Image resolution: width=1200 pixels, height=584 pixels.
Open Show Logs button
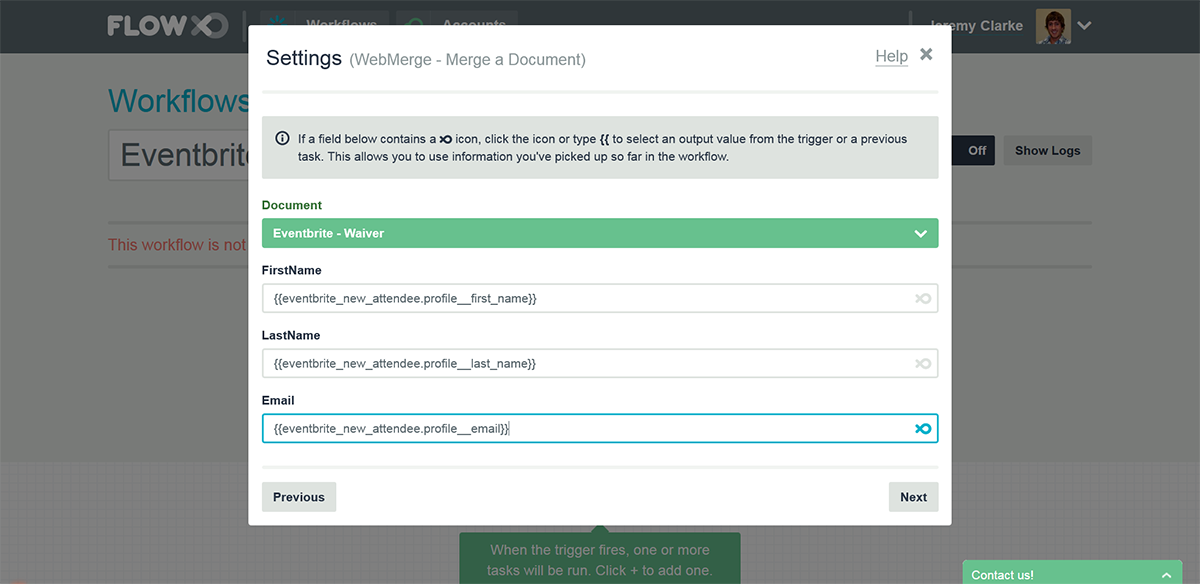pos(1048,151)
